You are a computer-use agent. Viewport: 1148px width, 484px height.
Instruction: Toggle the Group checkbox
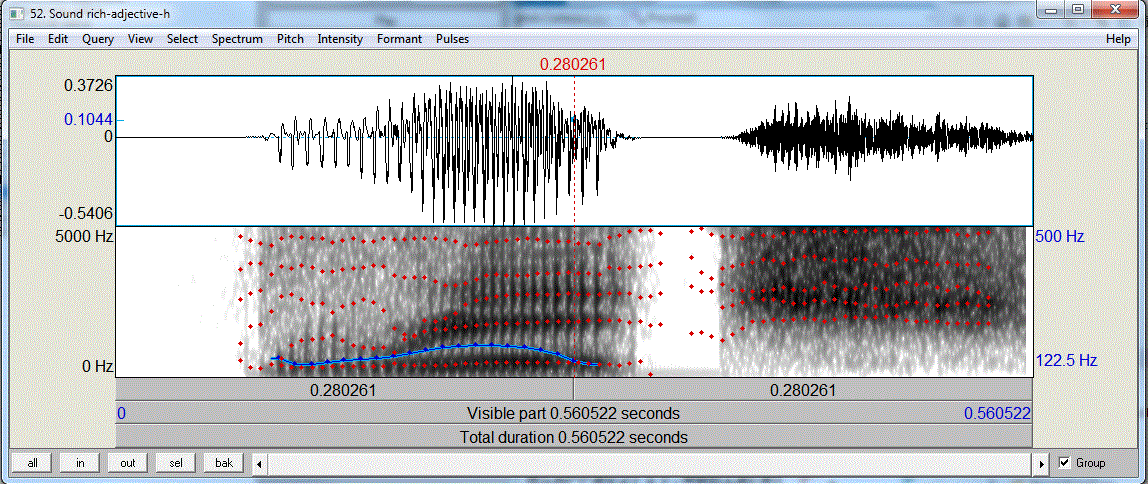[x=1065, y=463]
